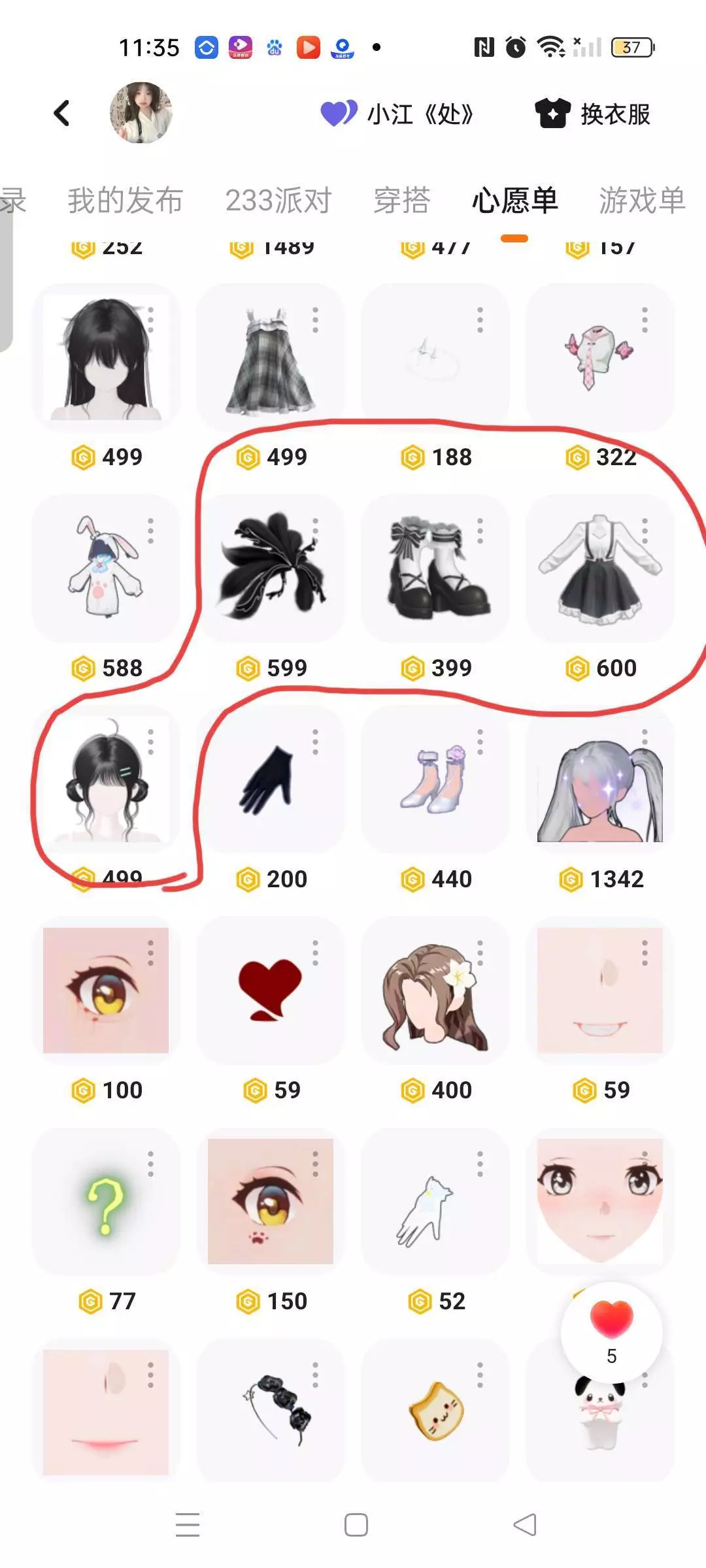Select black boots item priced 399
Screen dimensions: 706x1568
[x=435, y=568]
